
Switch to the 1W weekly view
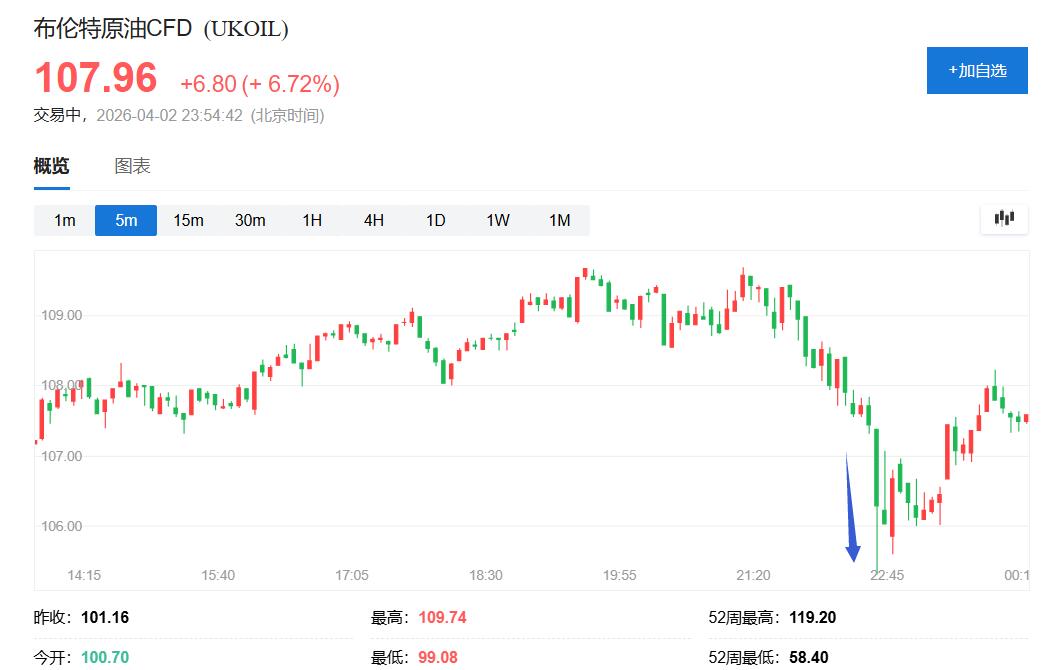498,220
